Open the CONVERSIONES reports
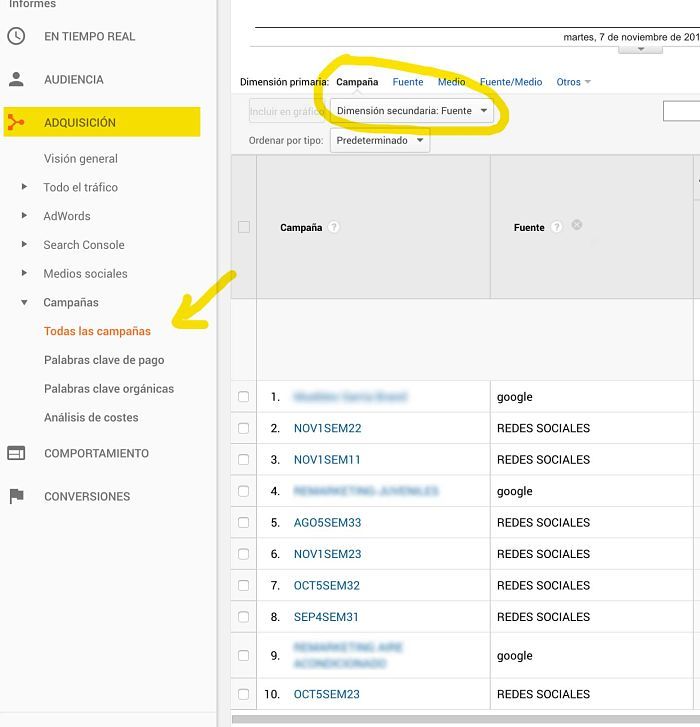 (87, 497)
